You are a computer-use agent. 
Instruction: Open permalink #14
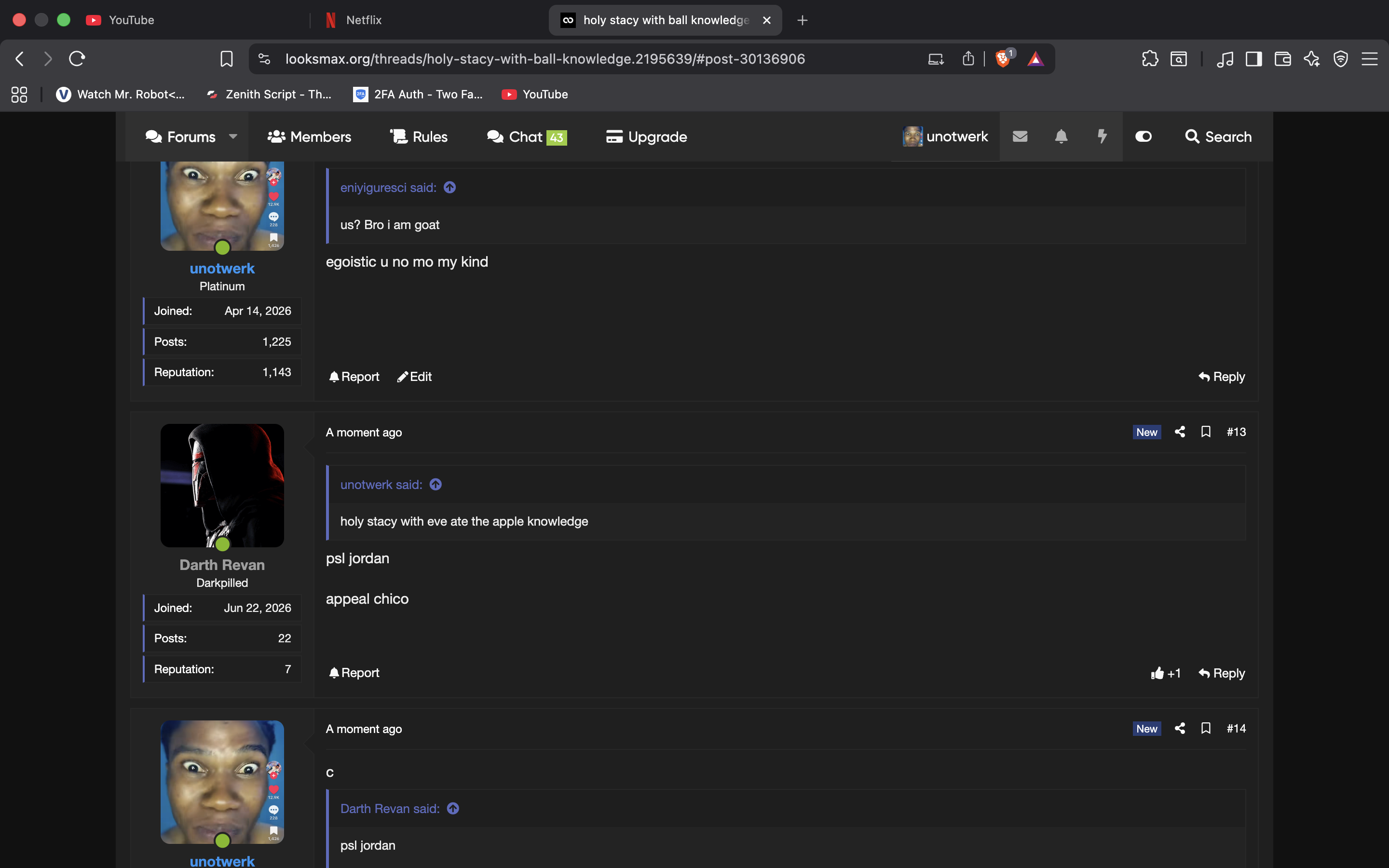coord(1236,728)
